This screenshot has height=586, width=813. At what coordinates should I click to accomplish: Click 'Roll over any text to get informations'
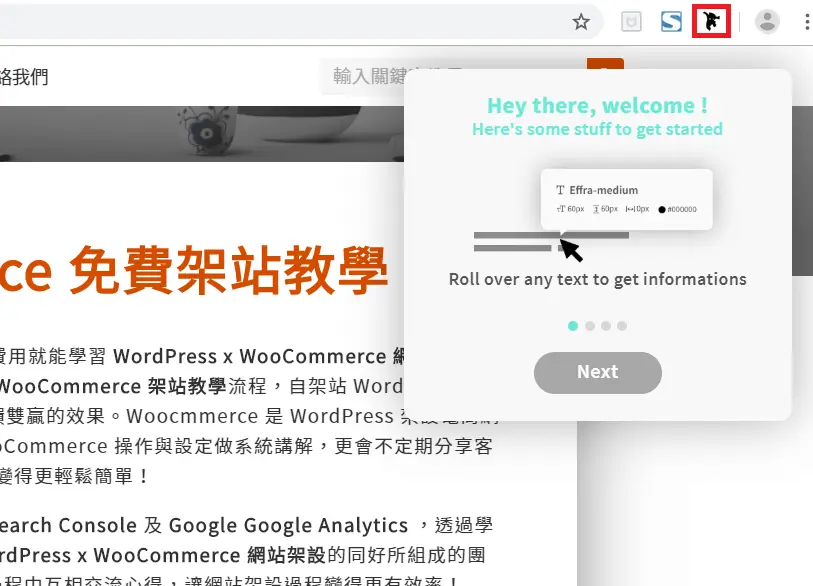(x=597, y=279)
